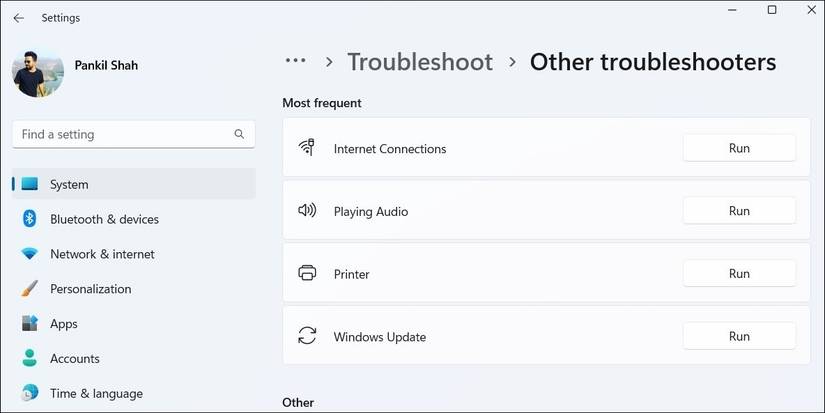Viewport: 825px width, 413px height.
Task: Run the Windows Update troubleshooter
Action: (739, 337)
